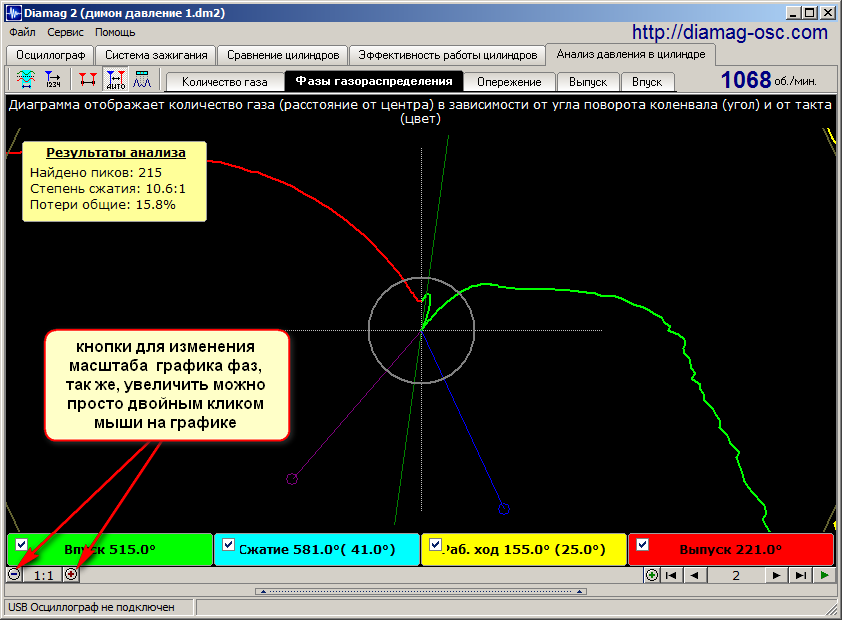
Task: Click the cylinder order 1234 marker icon
Action: [x=53, y=80]
